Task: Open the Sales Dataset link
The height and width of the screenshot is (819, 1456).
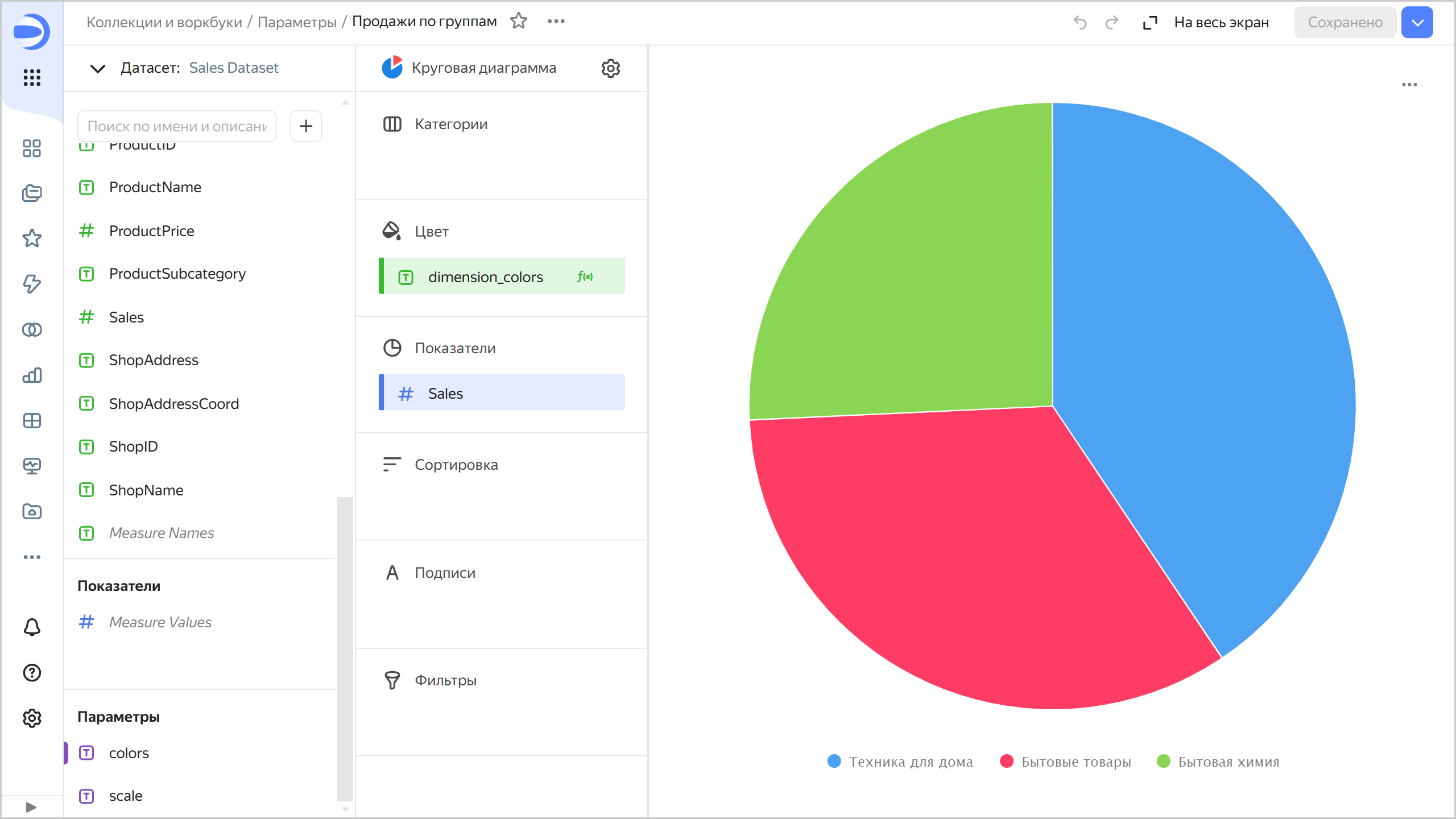Action: click(x=234, y=68)
